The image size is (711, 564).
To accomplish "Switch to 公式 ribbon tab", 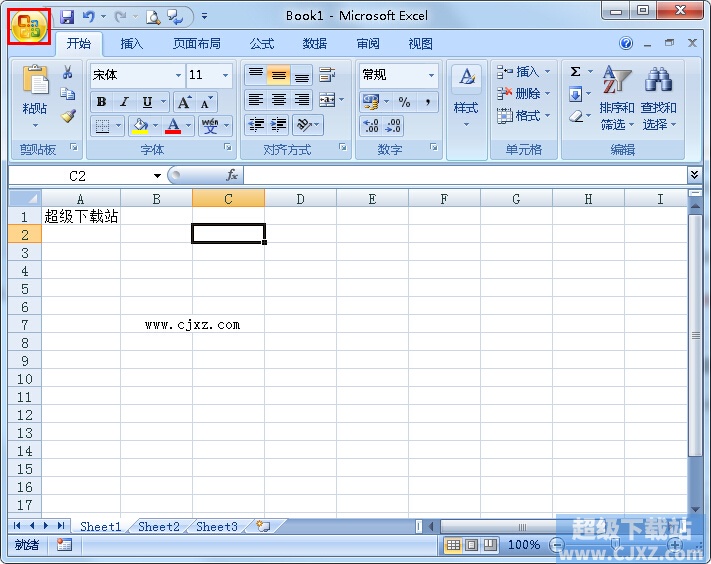I will (x=262, y=44).
